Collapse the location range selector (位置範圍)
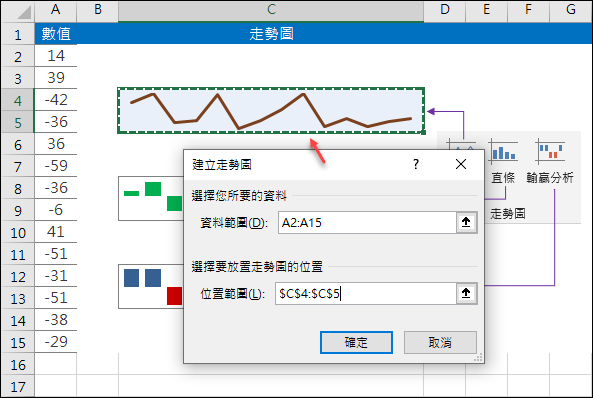Viewport: 593px width, 398px height. tap(466, 293)
